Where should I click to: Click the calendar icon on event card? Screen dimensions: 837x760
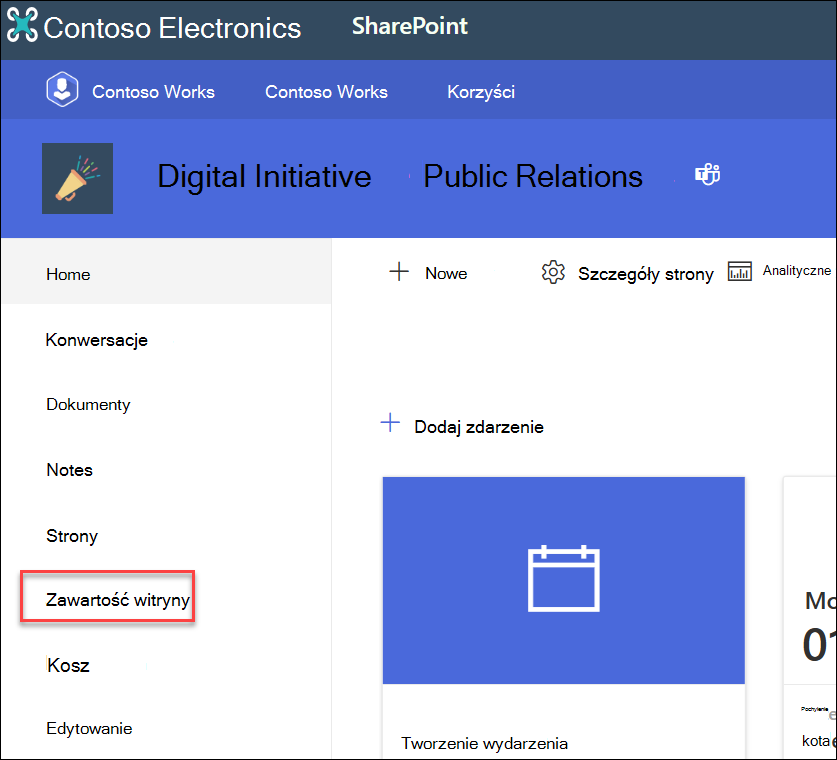click(x=564, y=579)
